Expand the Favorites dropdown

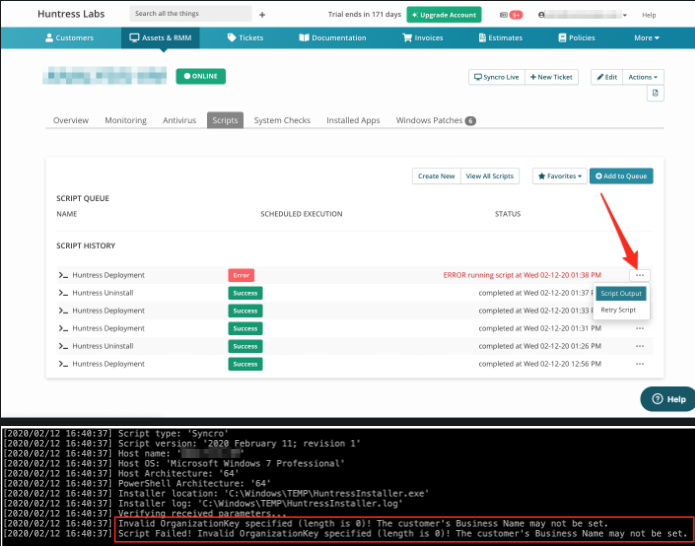tap(559, 176)
